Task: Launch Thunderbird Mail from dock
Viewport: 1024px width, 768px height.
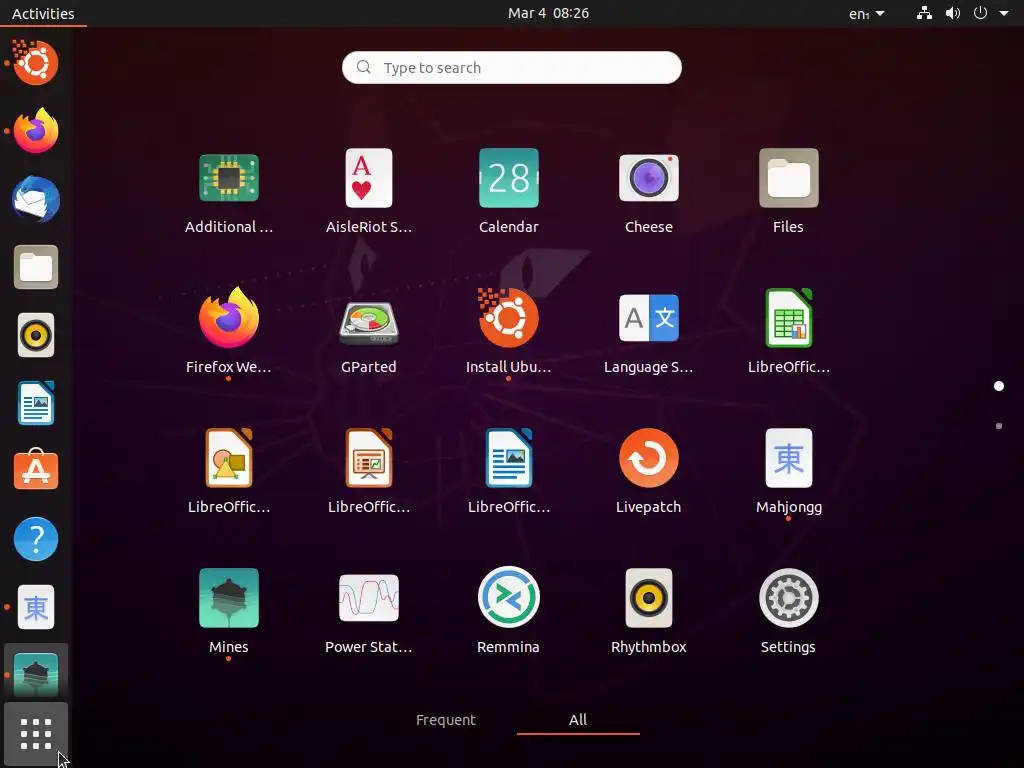Action: pyautogui.click(x=36, y=199)
